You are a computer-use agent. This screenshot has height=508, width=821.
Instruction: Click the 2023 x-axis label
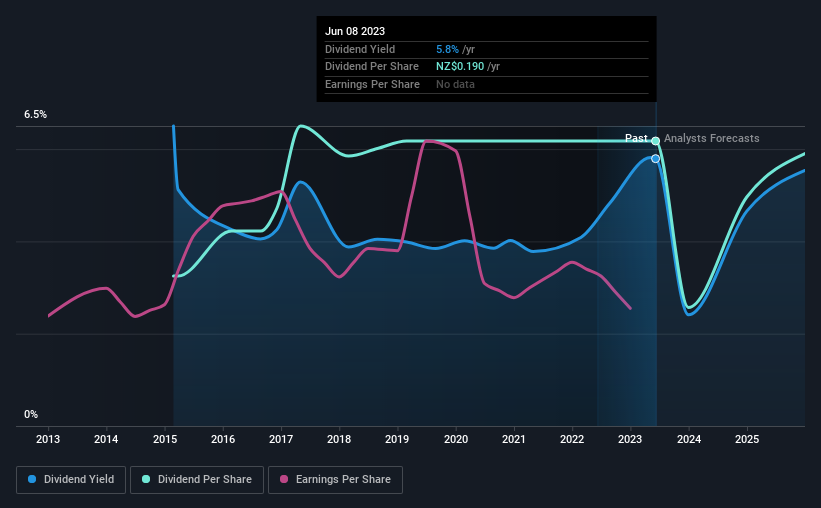tap(630, 439)
